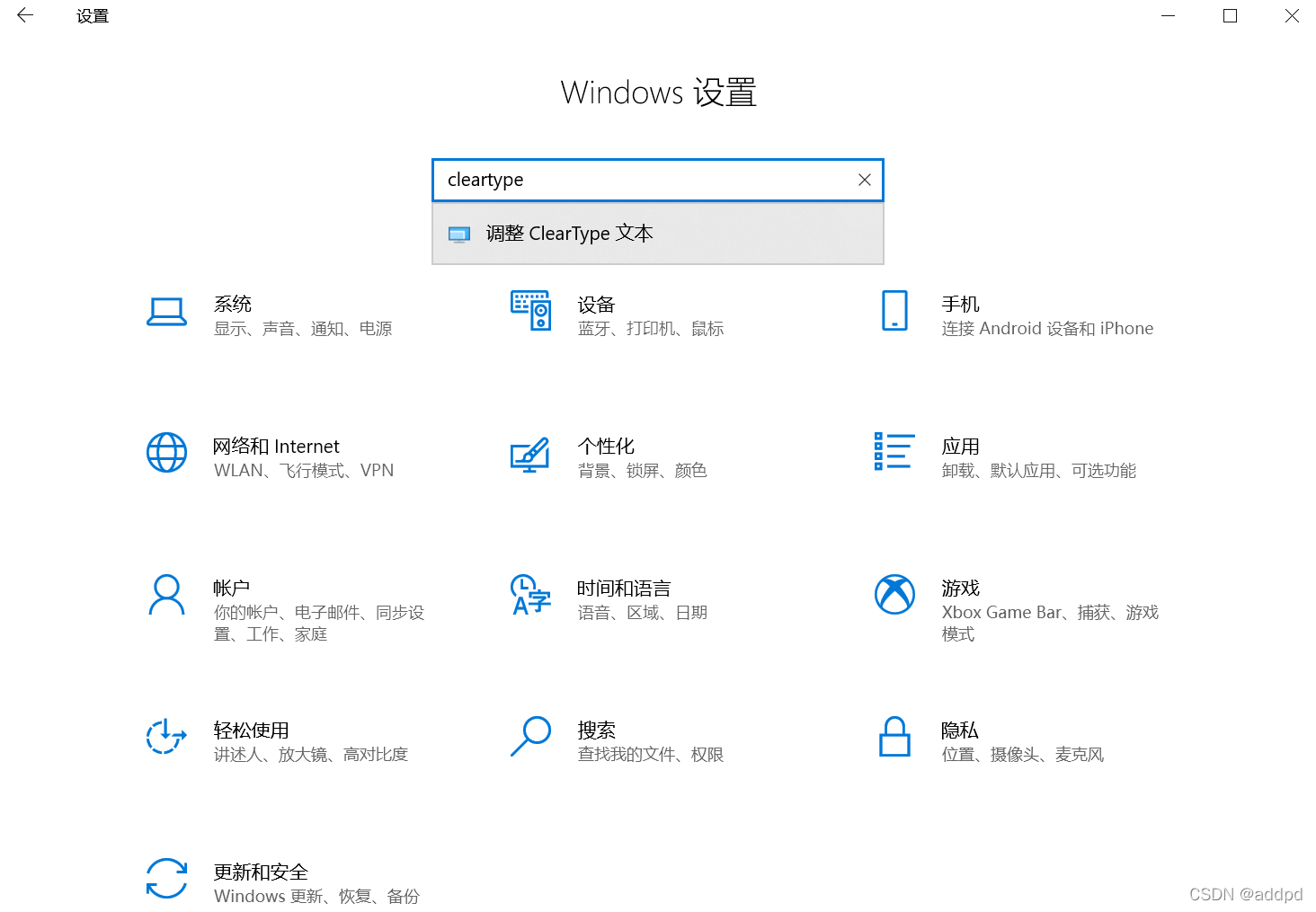
Task: Open the Ease of Access icon
Action: pos(166,737)
